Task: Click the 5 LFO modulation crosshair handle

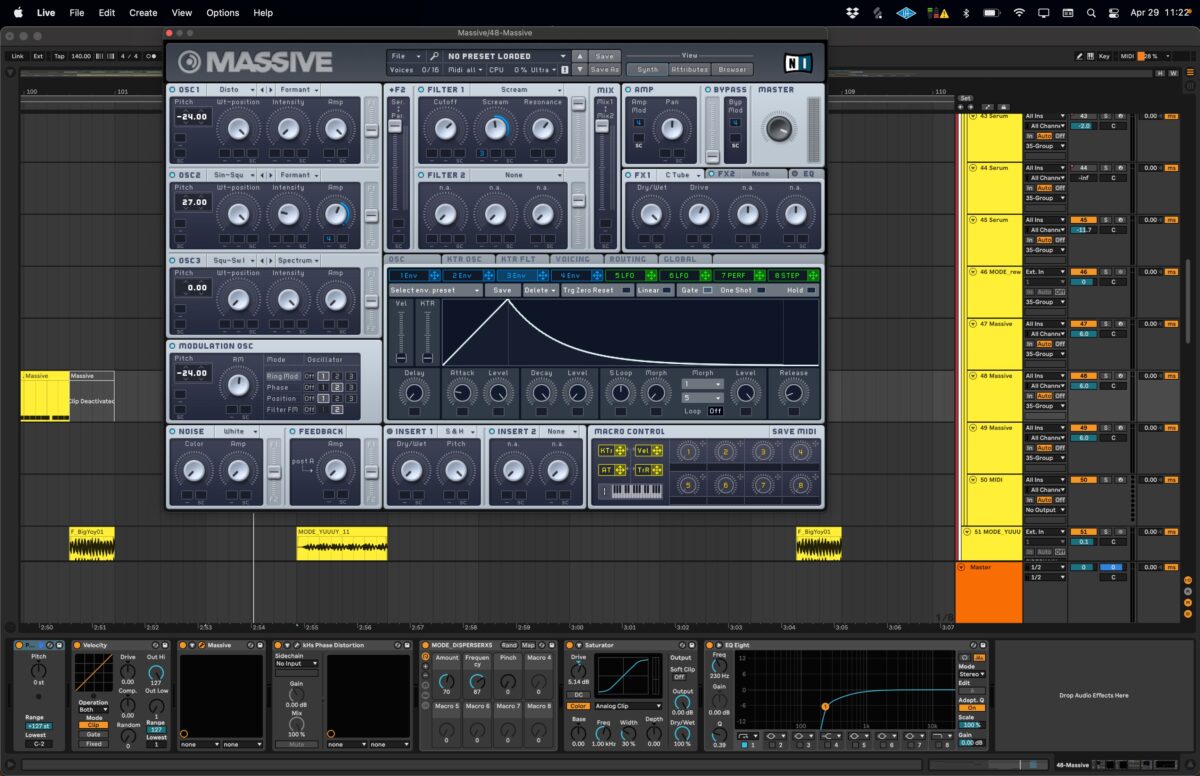Action: point(651,275)
